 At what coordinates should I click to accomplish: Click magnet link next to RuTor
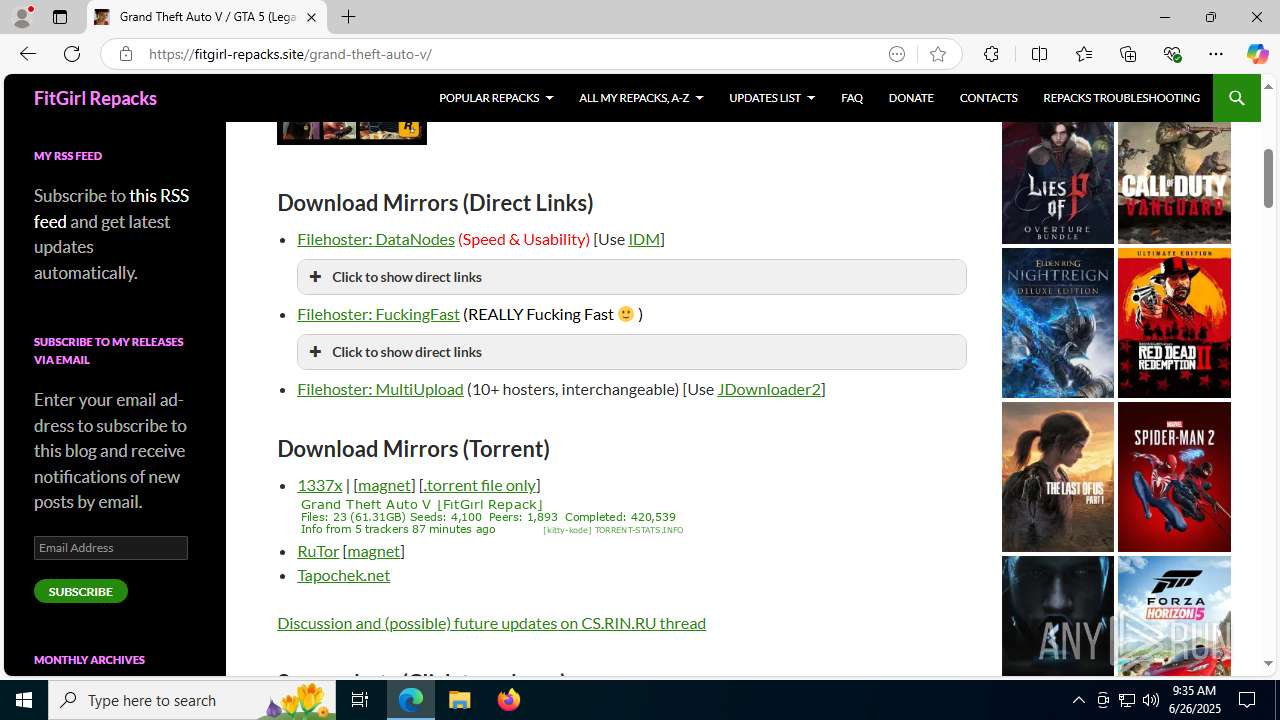click(373, 551)
